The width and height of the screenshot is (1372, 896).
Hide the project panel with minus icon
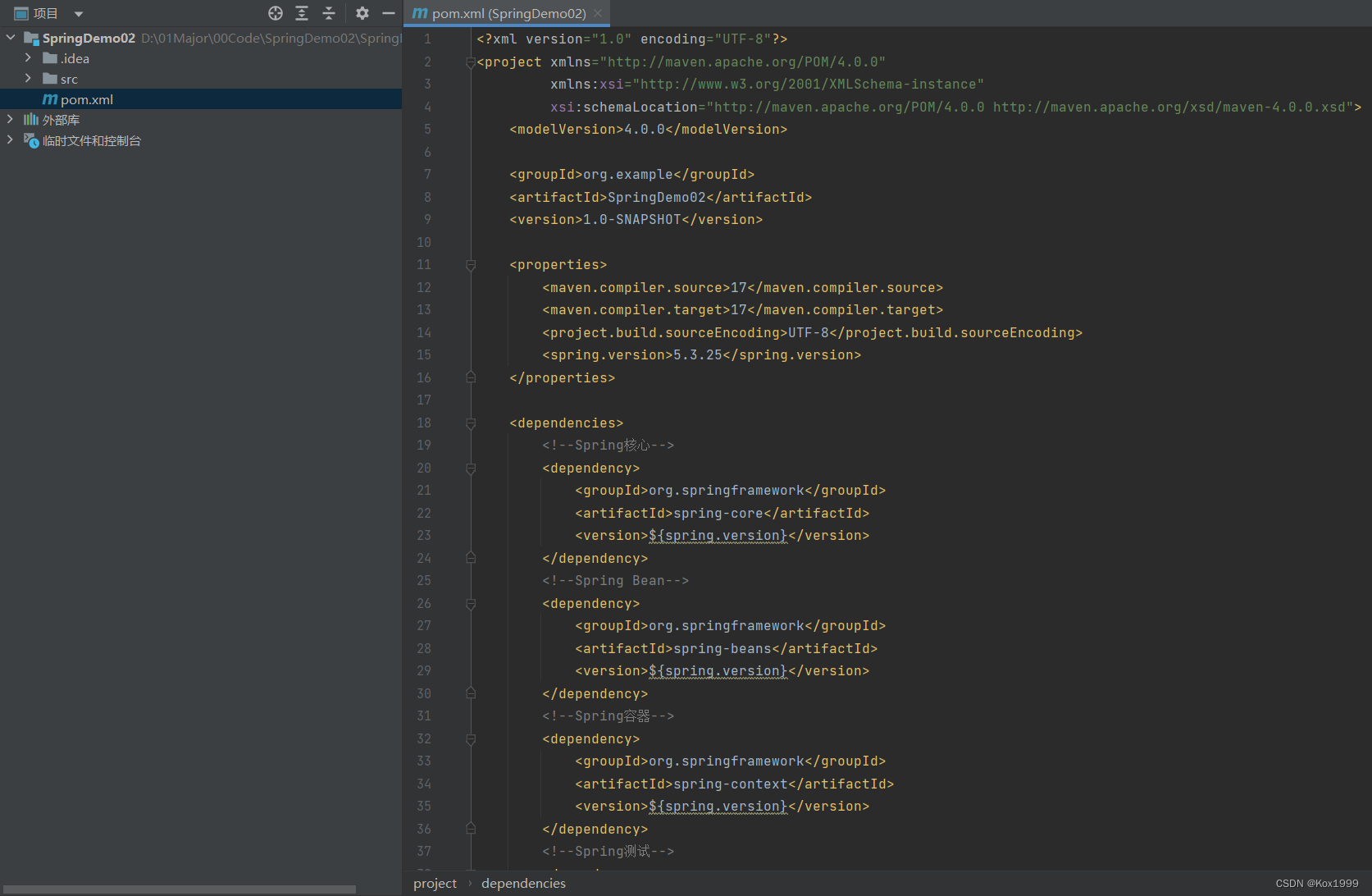click(389, 13)
